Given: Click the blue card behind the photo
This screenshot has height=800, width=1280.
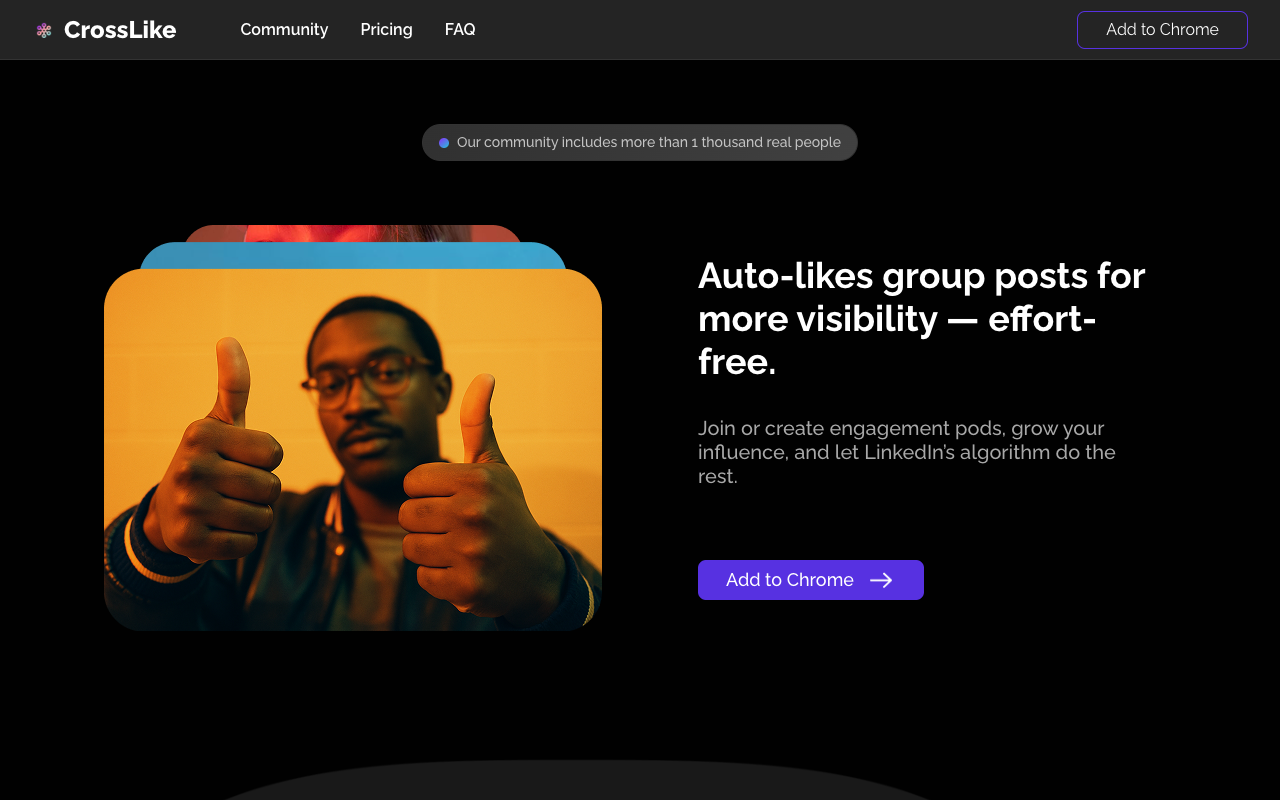Looking at the screenshot, I should tap(353, 255).
